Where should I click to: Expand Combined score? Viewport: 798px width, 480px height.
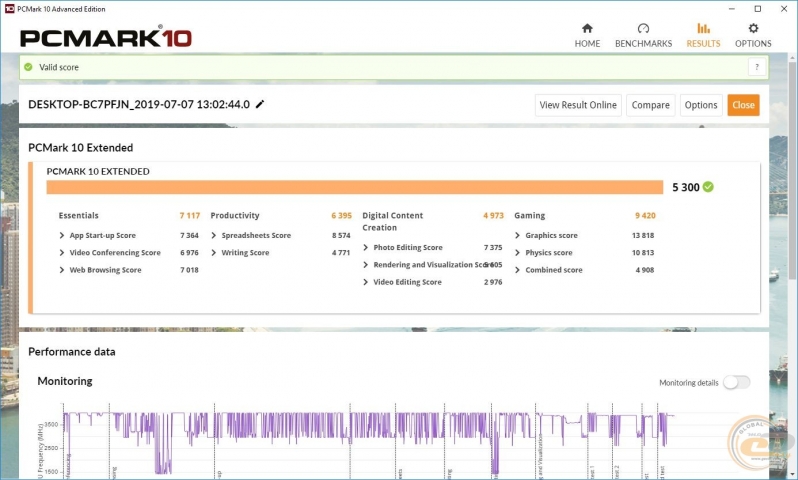pyautogui.click(x=518, y=270)
